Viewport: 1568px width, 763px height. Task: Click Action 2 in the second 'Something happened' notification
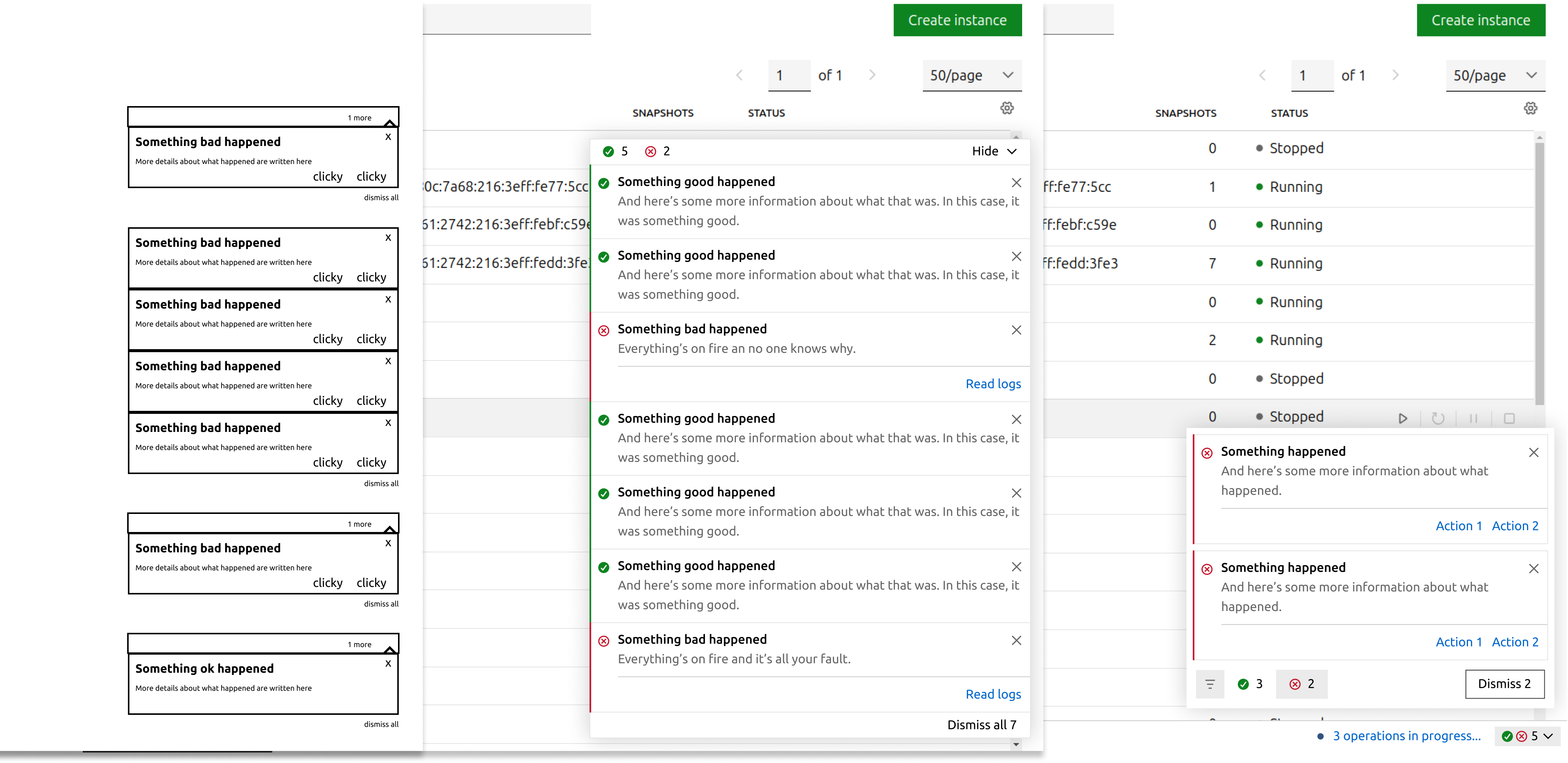[x=1515, y=643]
